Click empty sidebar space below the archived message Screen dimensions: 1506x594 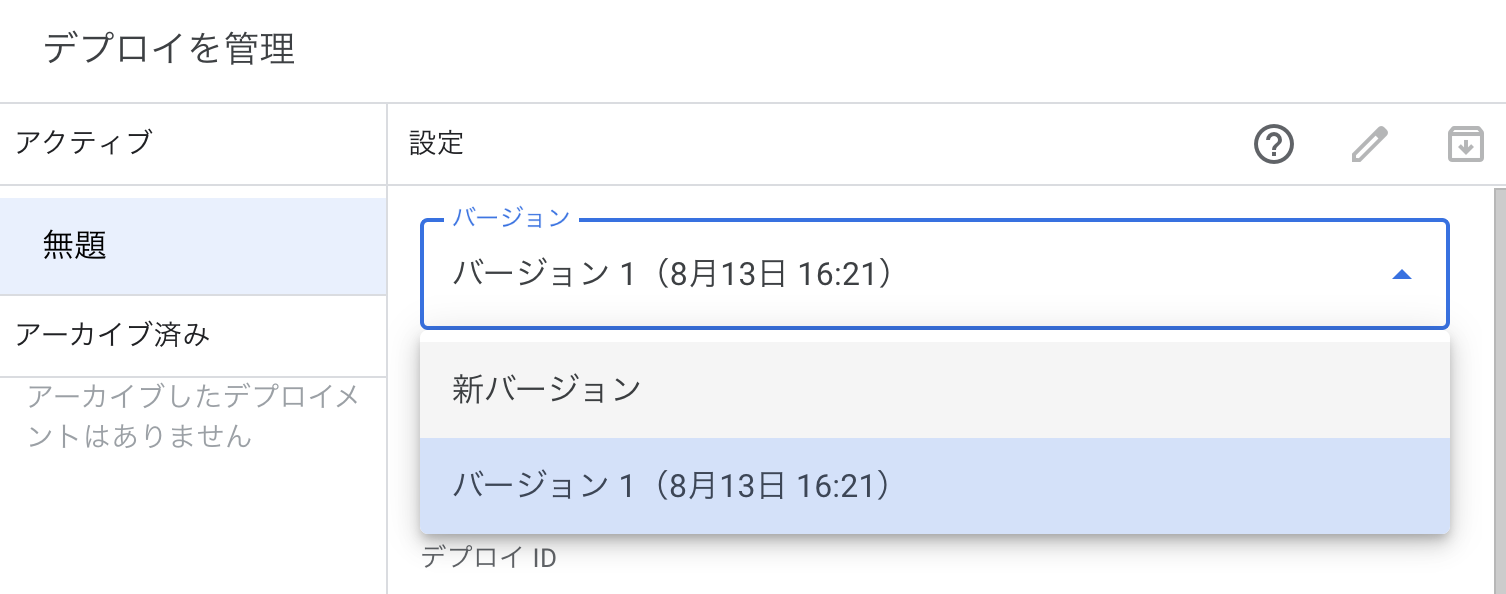tap(192, 530)
